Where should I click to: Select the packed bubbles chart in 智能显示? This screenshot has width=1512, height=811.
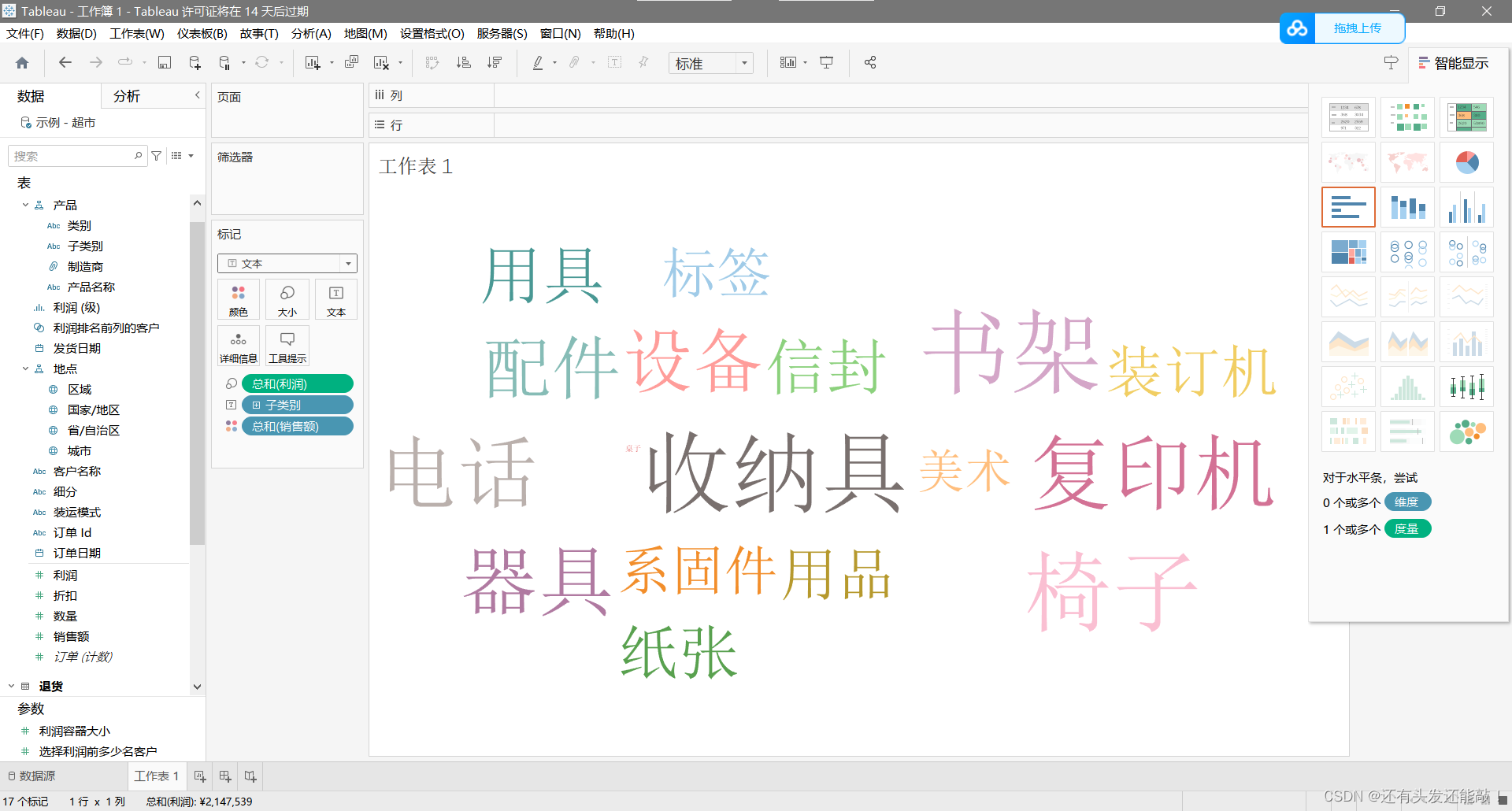pos(1466,431)
